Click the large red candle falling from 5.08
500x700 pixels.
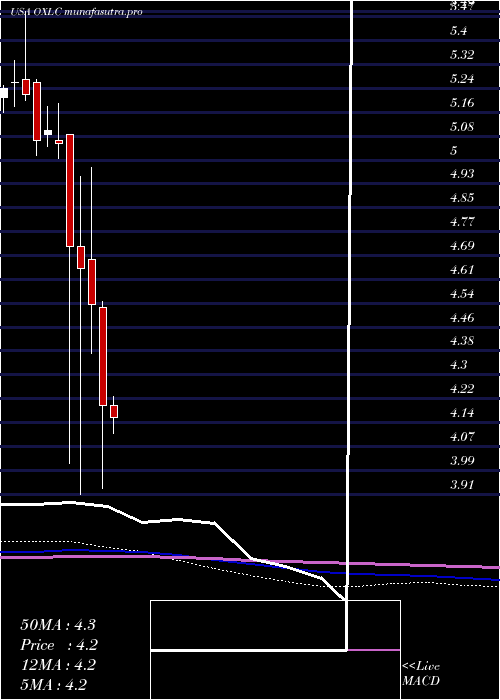tap(70, 190)
